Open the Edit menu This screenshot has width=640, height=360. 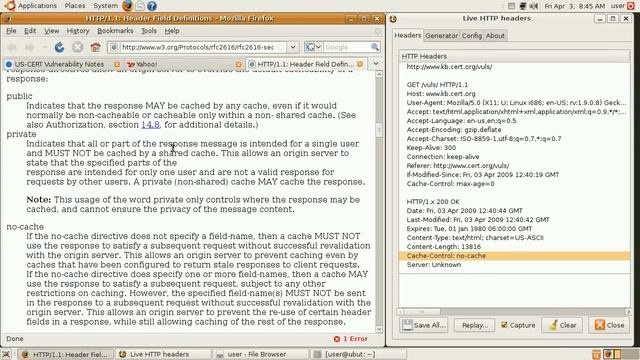pyautogui.click(x=30, y=31)
